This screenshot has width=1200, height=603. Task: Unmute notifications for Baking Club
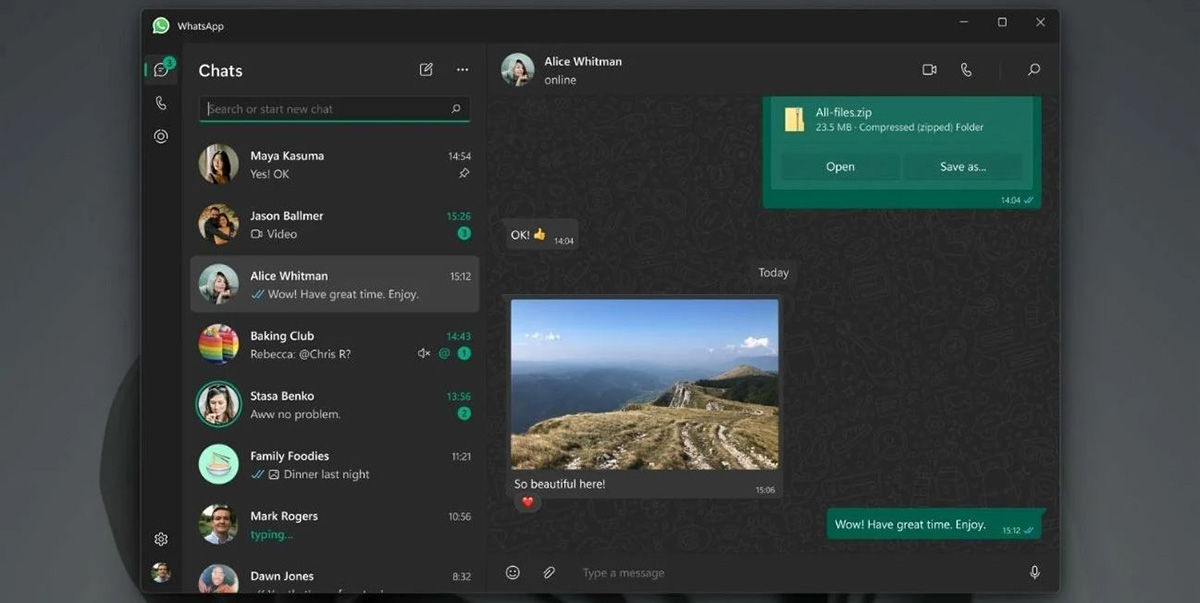click(423, 352)
